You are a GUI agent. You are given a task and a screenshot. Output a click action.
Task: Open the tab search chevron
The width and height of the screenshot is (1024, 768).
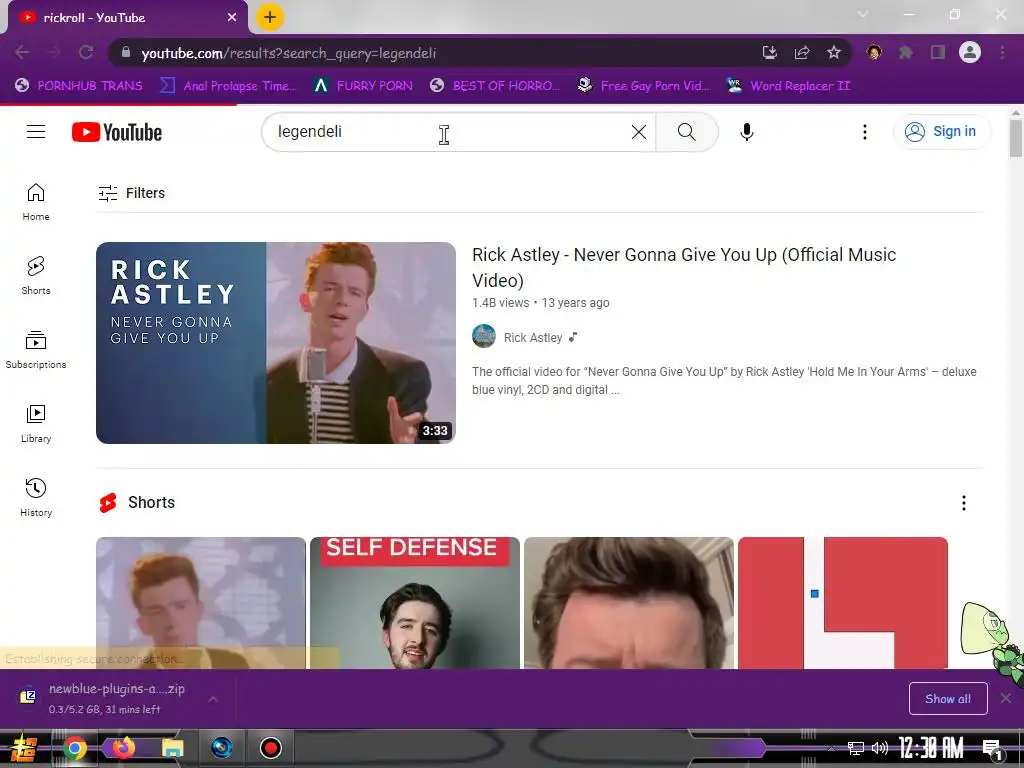pos(863,14)
